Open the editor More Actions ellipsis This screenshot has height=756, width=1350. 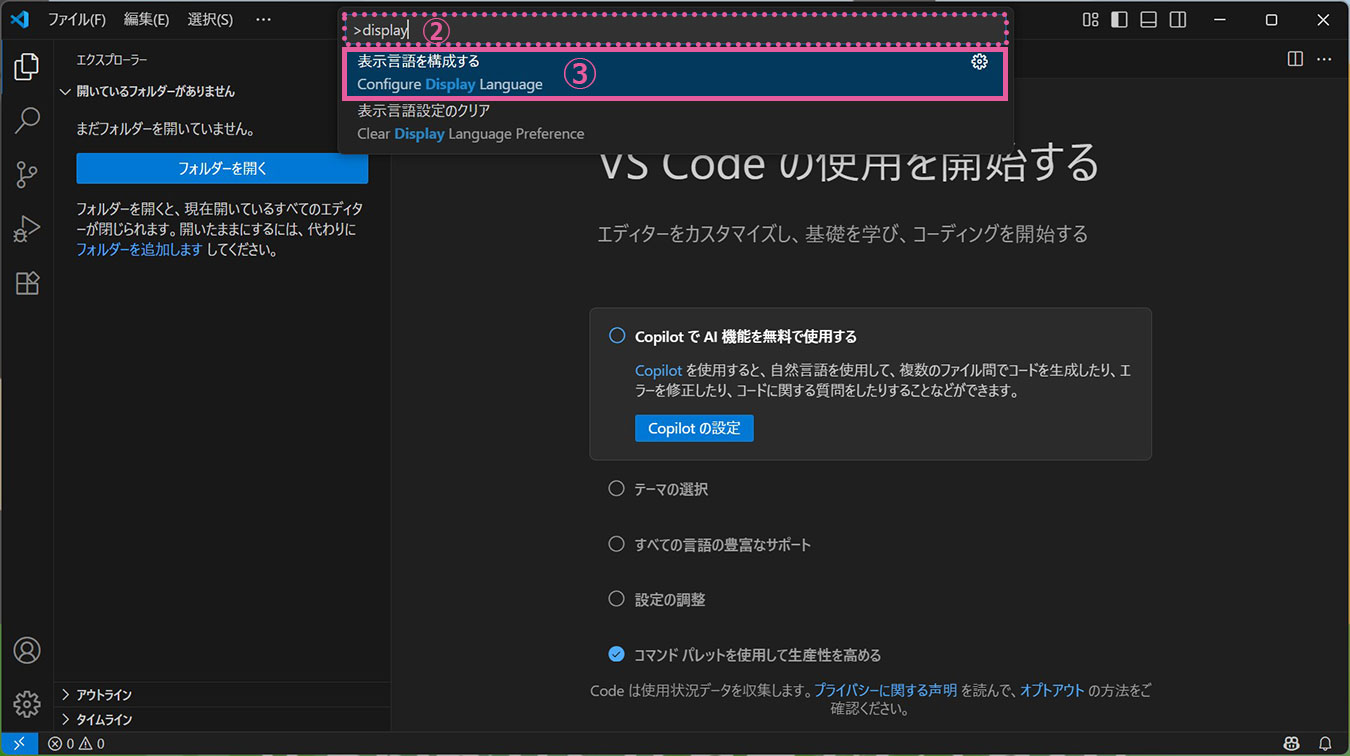click(1324, 59)
